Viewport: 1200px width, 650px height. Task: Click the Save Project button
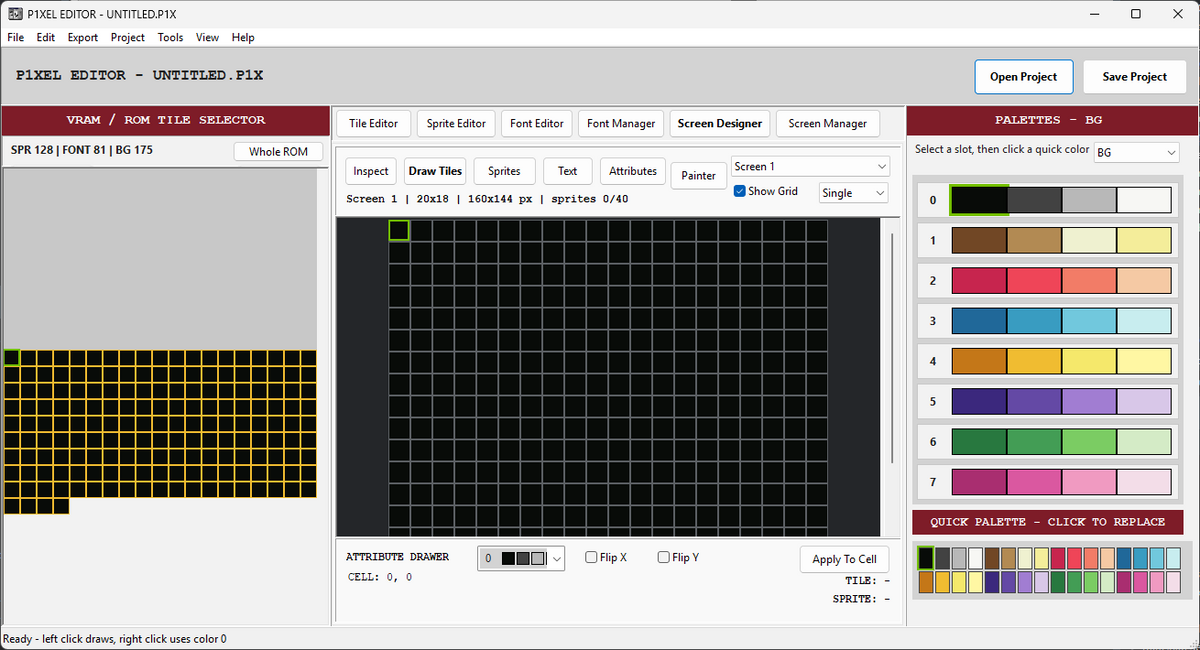1135,77
